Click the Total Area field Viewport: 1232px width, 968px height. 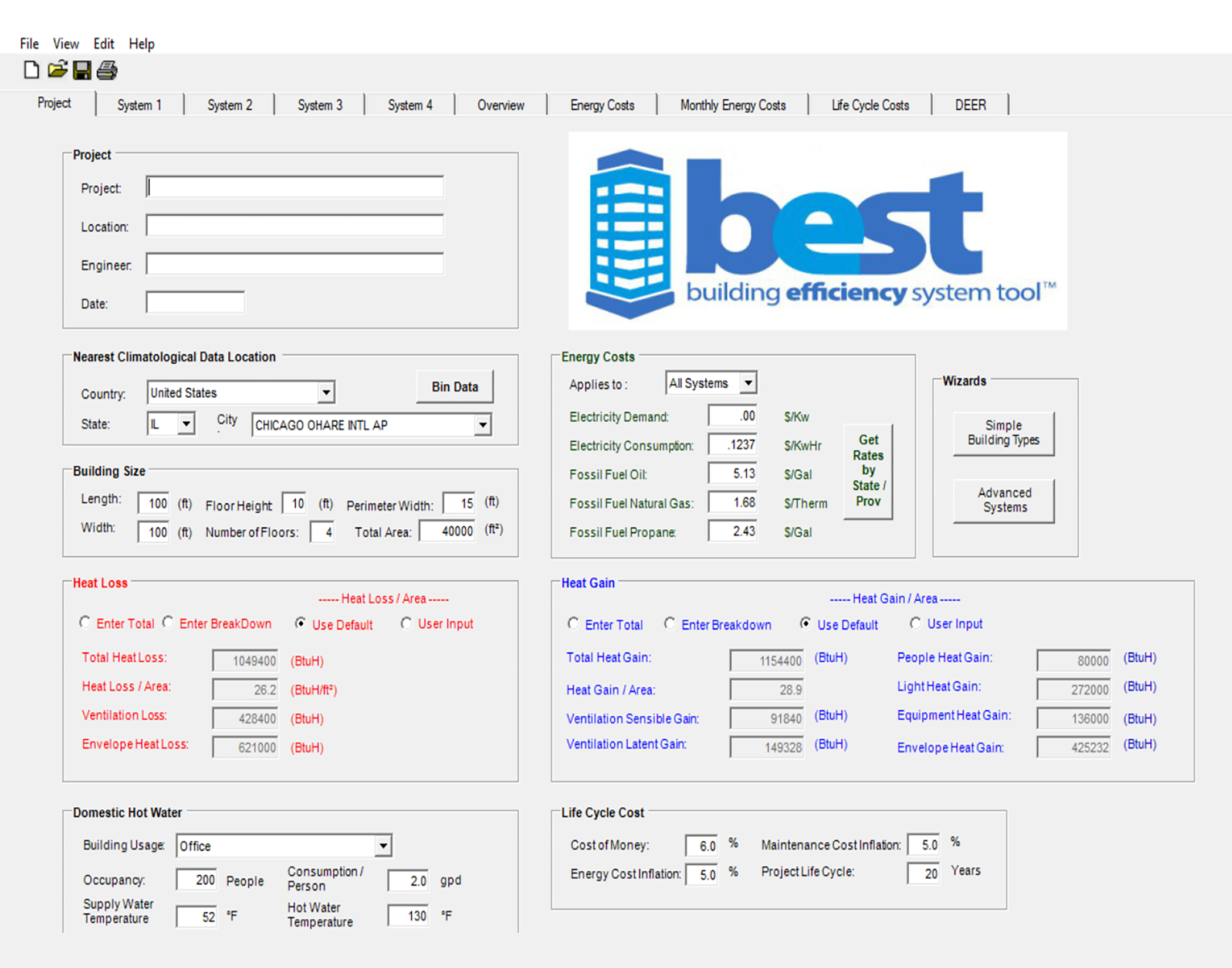click(447, 531)
